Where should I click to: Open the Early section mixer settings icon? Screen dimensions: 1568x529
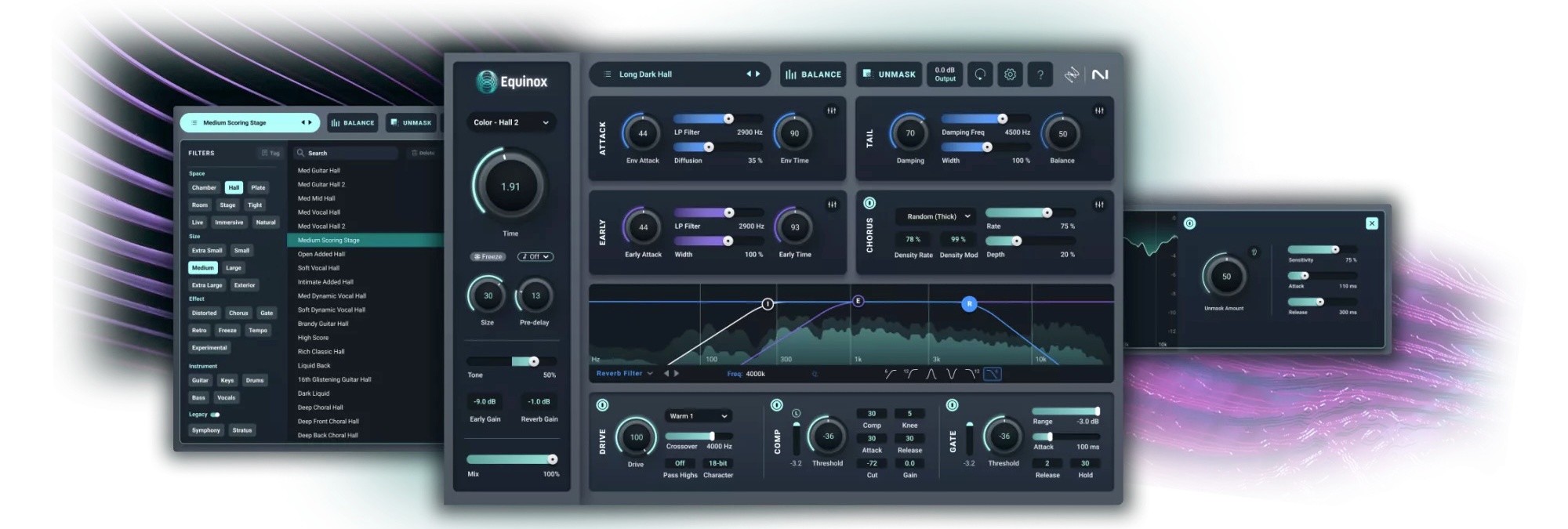click(832, 205)
